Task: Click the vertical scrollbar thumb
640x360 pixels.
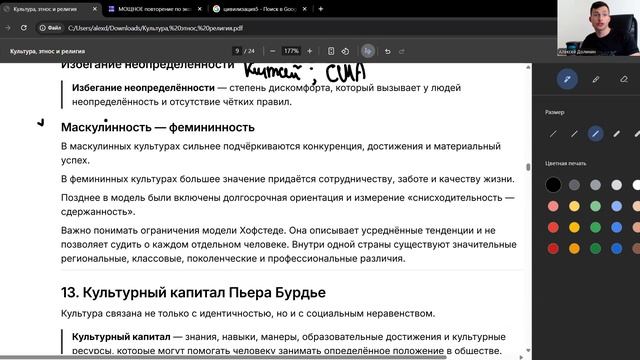Action: 528,167
